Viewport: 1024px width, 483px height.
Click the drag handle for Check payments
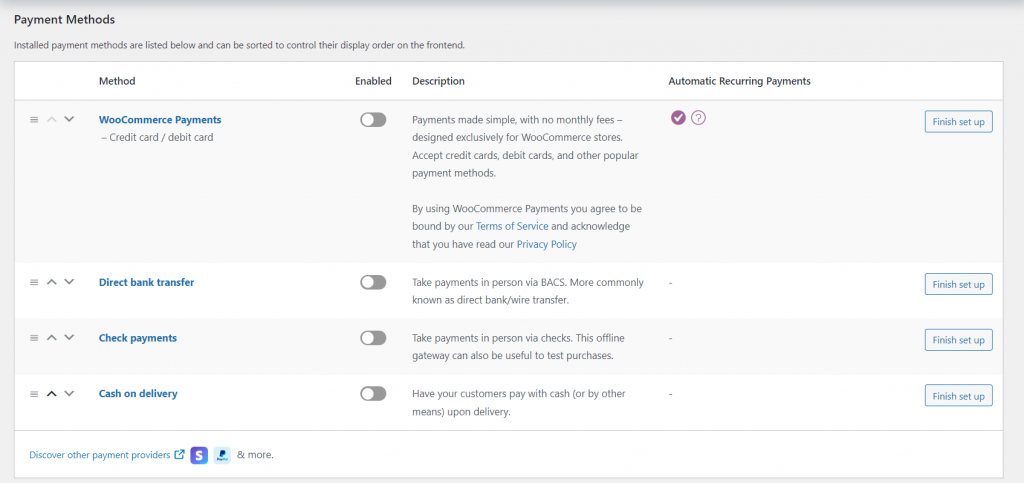click(34, 338)
